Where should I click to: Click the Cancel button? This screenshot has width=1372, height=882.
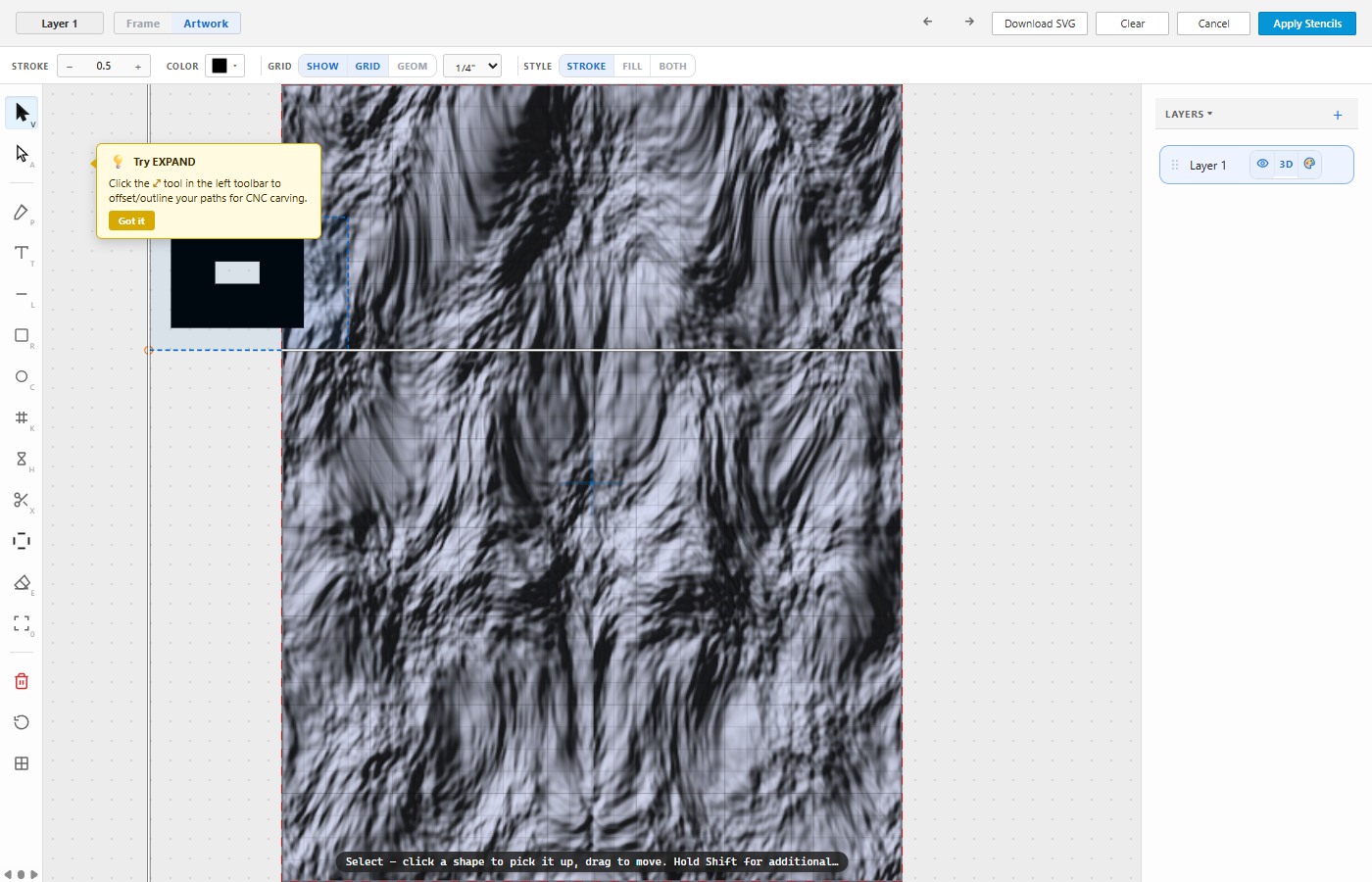coord(1213,24)
